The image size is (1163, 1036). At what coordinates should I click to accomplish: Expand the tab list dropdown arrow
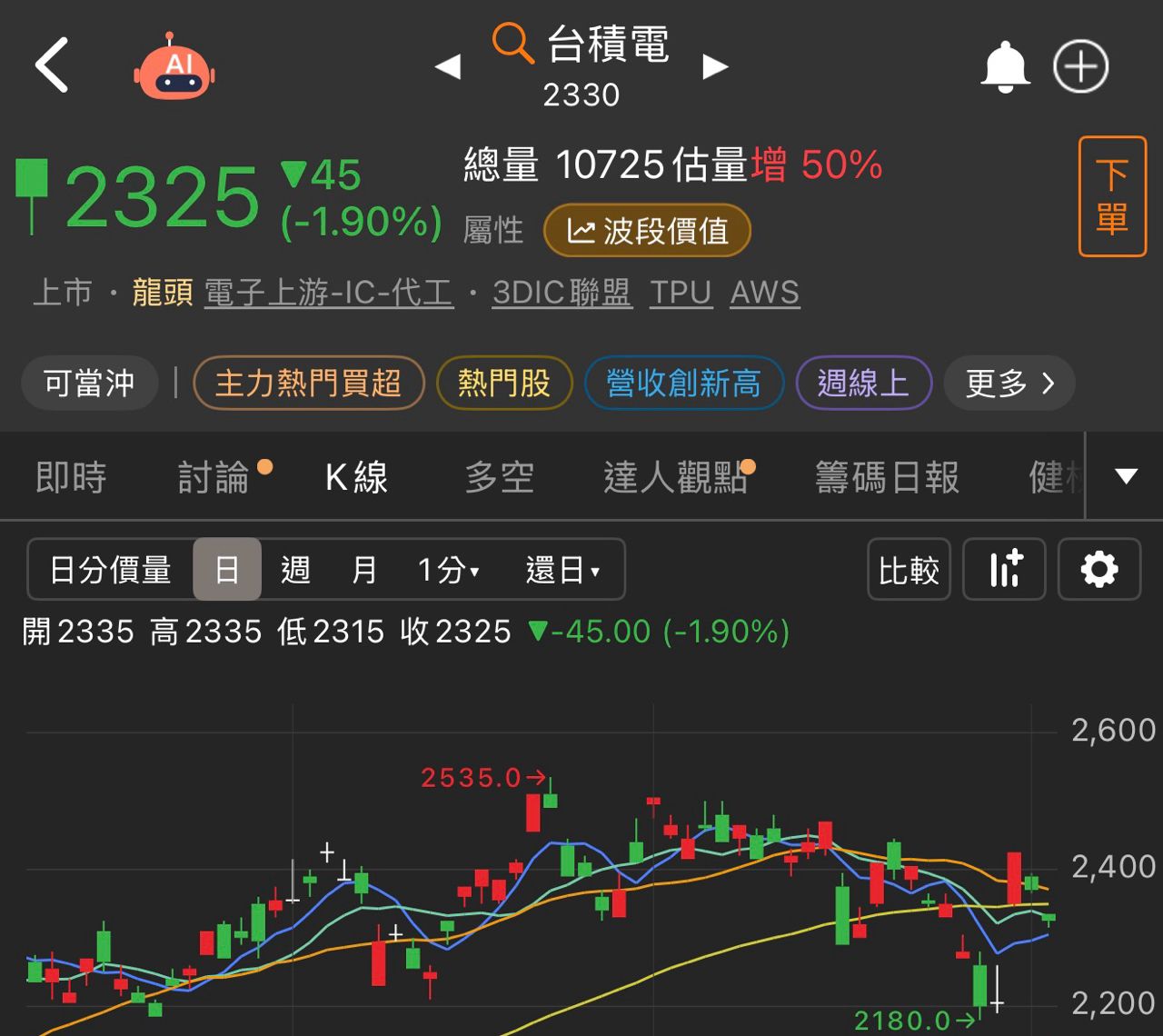(x=1126, y=476)
